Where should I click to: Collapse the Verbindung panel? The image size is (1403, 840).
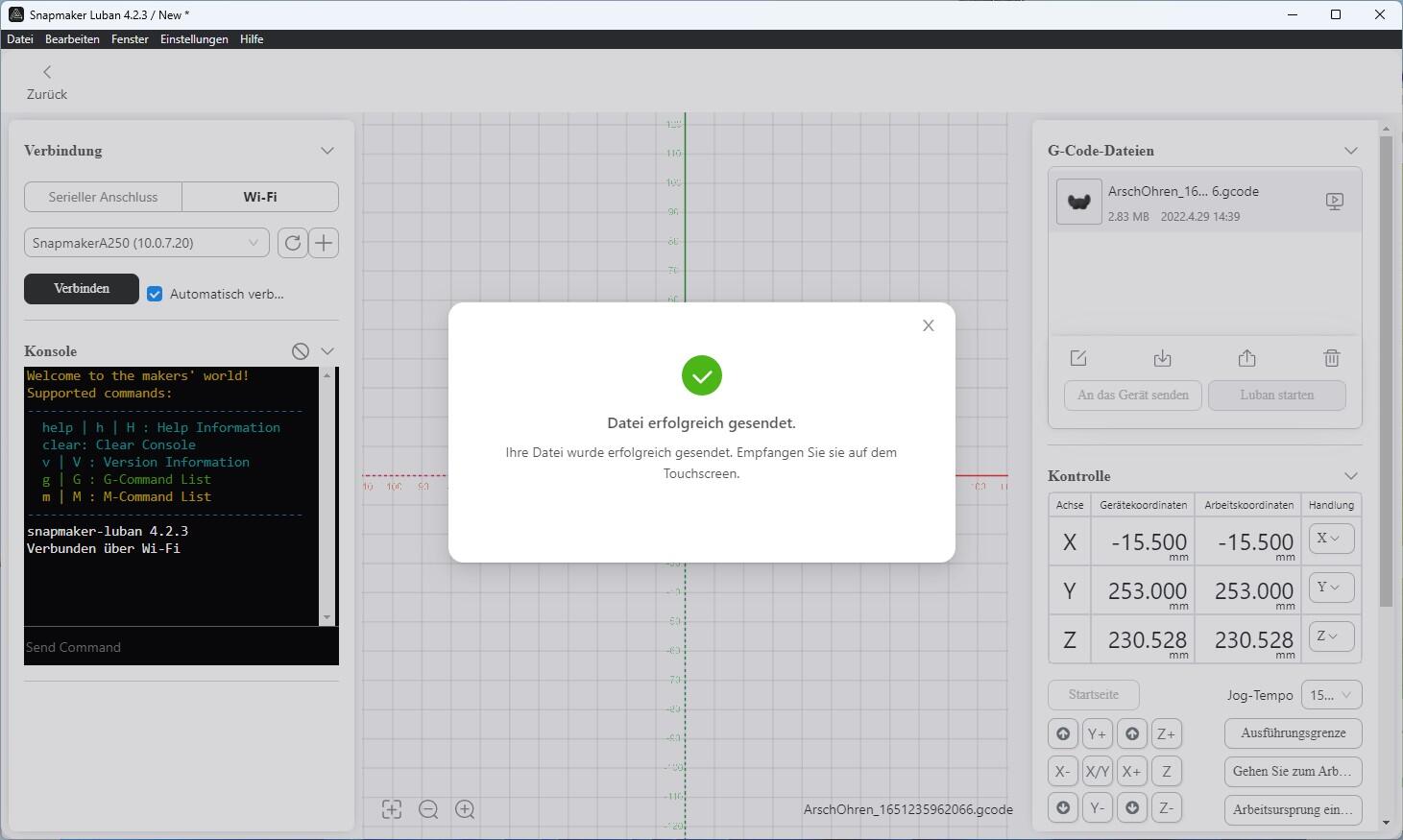click(327, 151)
